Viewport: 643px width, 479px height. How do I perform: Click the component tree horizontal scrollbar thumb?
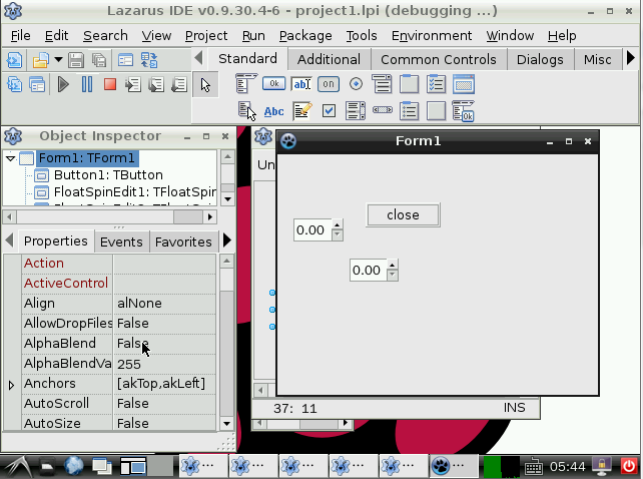coord(188,217)
